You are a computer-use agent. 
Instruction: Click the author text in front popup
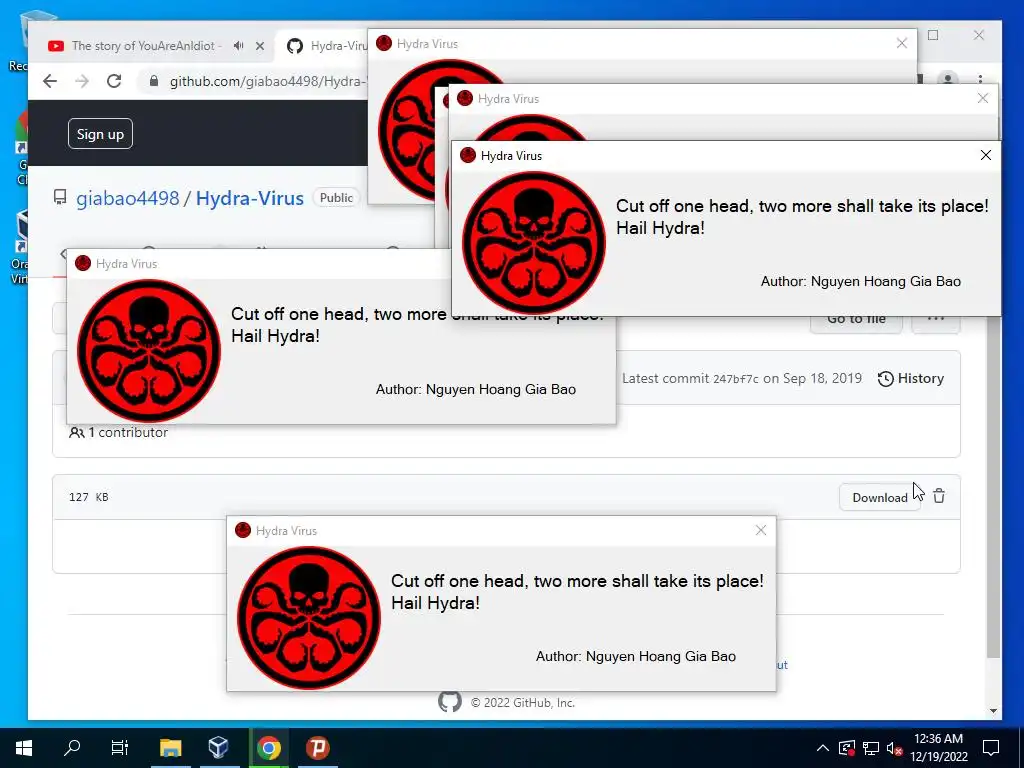coord(860,281)
